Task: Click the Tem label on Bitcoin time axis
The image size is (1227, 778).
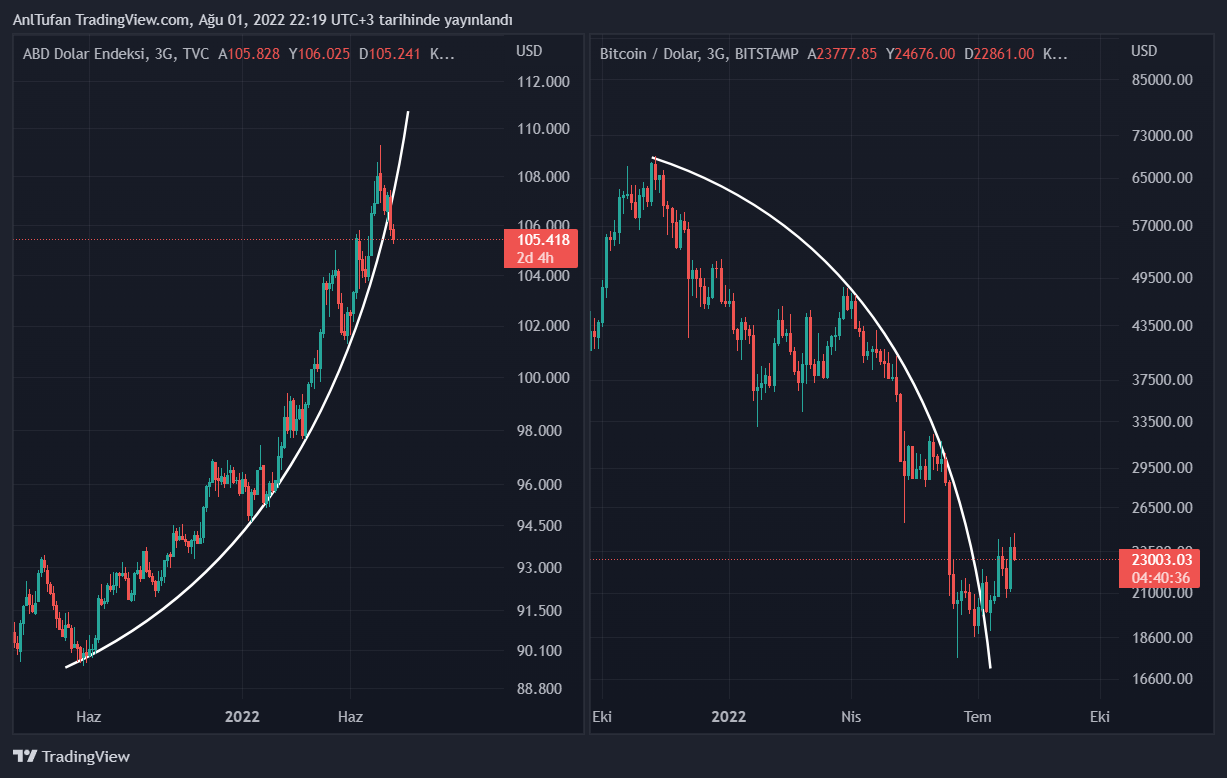Action: pyautogui.click(x=977, y=717)
